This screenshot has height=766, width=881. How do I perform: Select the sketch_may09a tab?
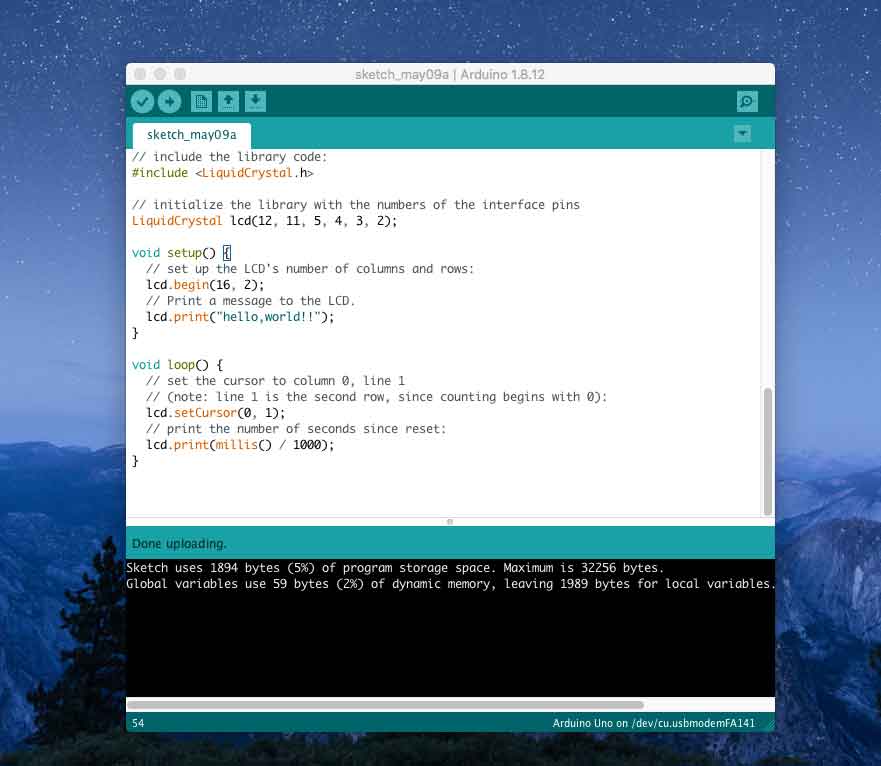click(x=192, y=135)
